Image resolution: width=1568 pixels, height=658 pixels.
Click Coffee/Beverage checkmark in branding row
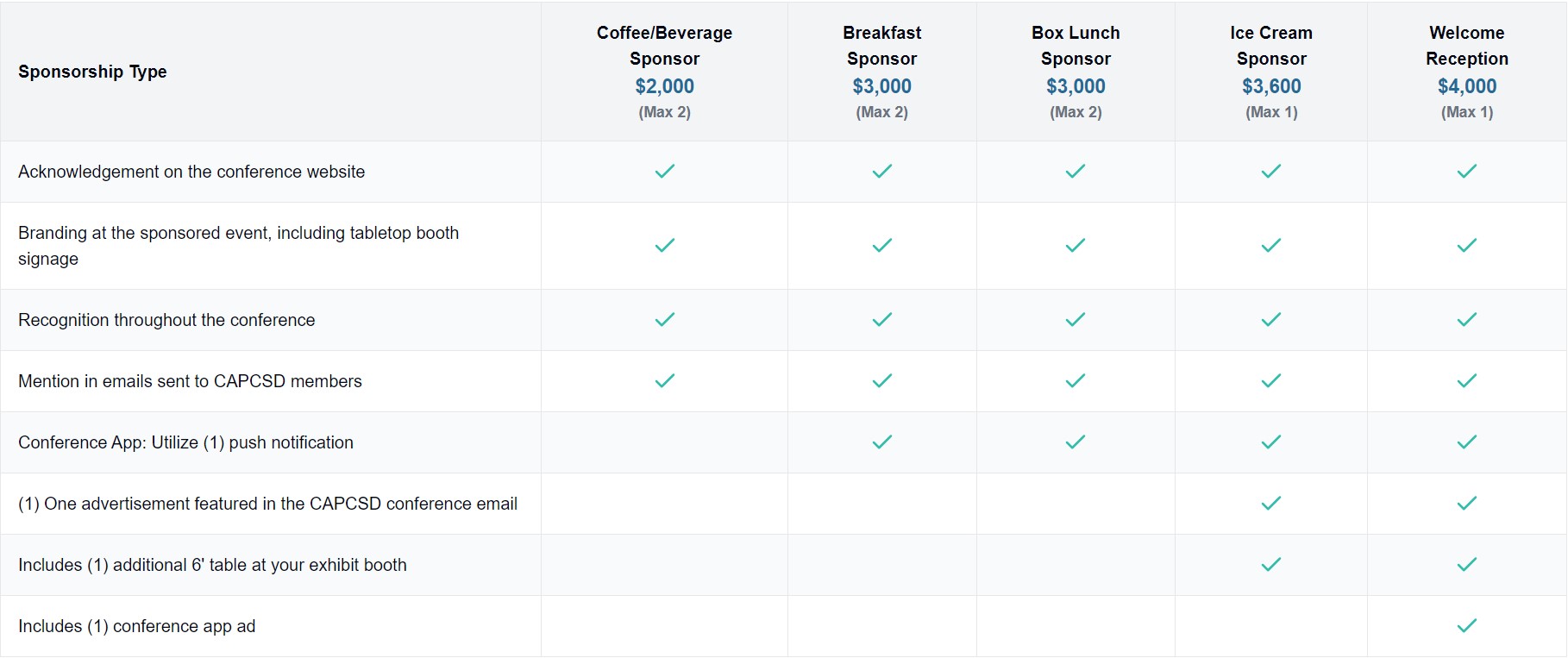(x=665, y=246)
